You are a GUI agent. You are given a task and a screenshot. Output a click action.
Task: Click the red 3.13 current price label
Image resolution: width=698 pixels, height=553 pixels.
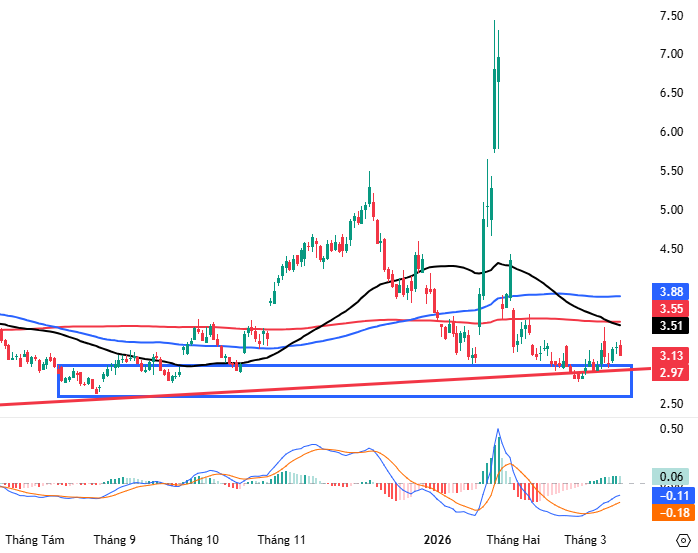click(x=671, y=356)
